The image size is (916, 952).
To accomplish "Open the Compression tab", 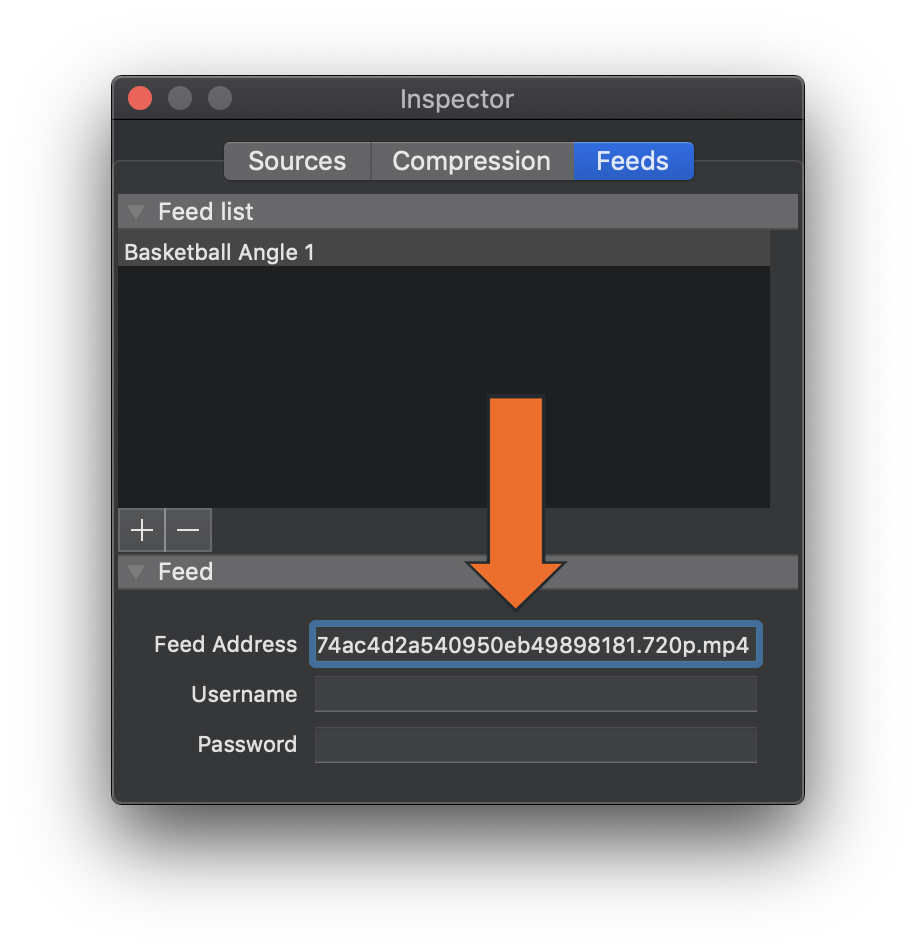I will 471,160.
